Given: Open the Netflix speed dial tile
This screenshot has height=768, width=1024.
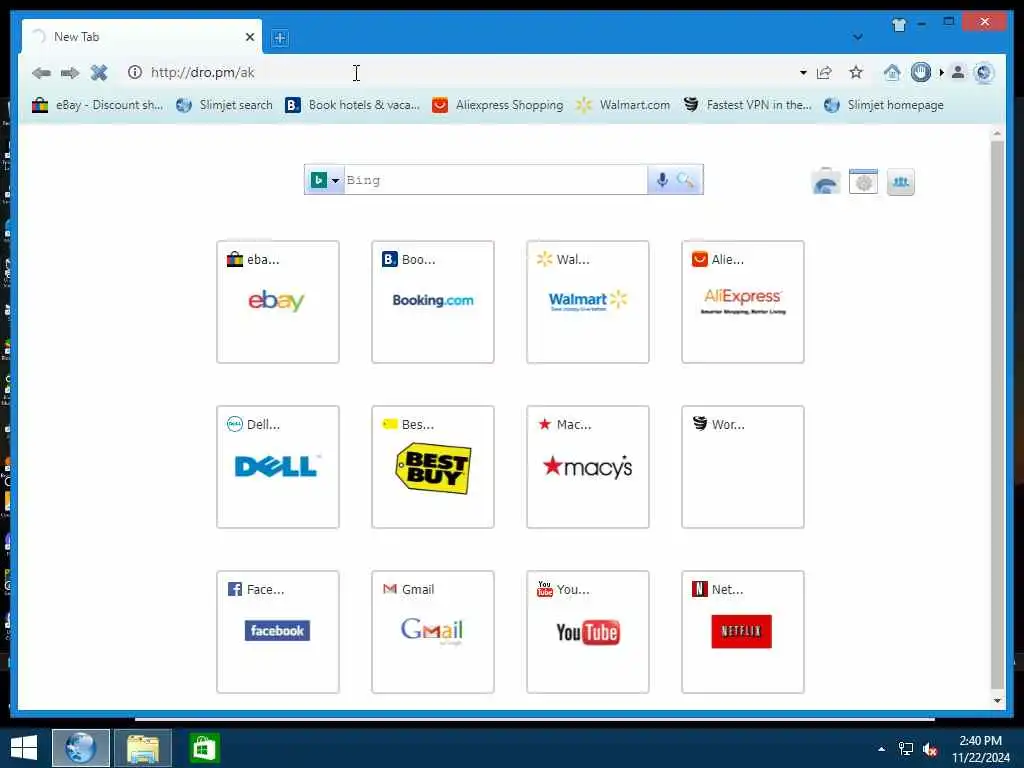Looking at the screenshot, I should pyautogui.click(x=743, y=632).
